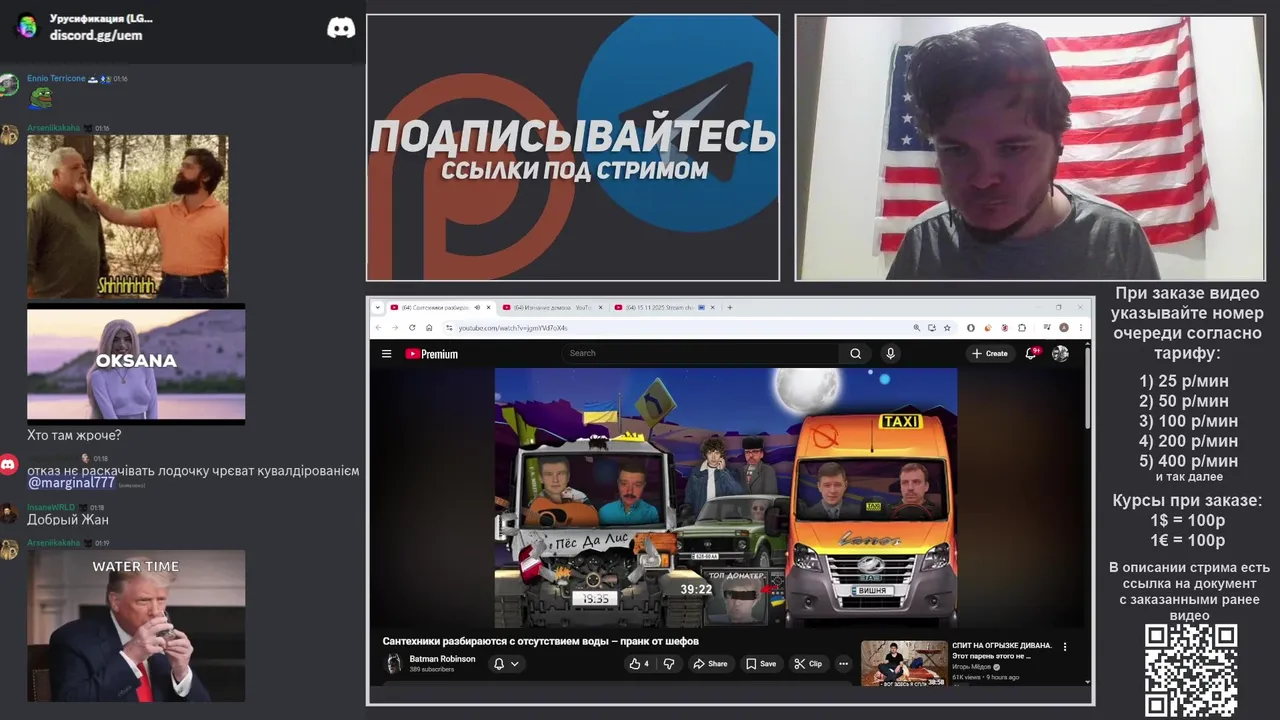Click suggested video title СПИТ НА ОГРЫЗКЕ ДИВАНА

click(x=1002, y=646)
